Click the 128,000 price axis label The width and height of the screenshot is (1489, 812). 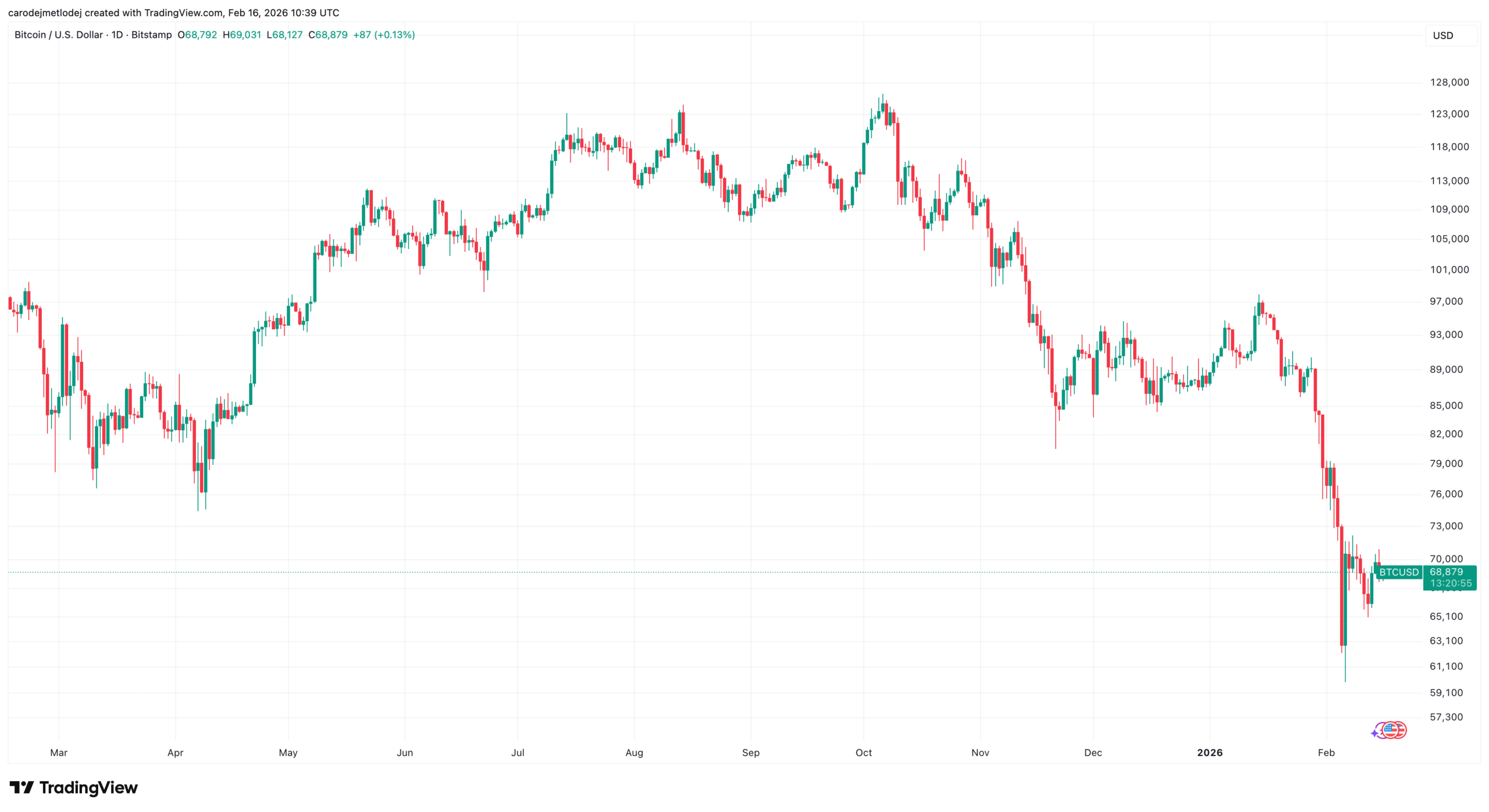click(1449, 83)
